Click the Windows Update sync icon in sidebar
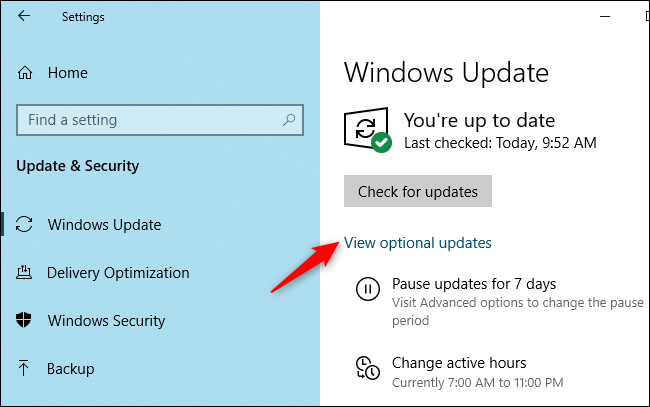Viewport: 650px width, 407px height. [26, 224]
